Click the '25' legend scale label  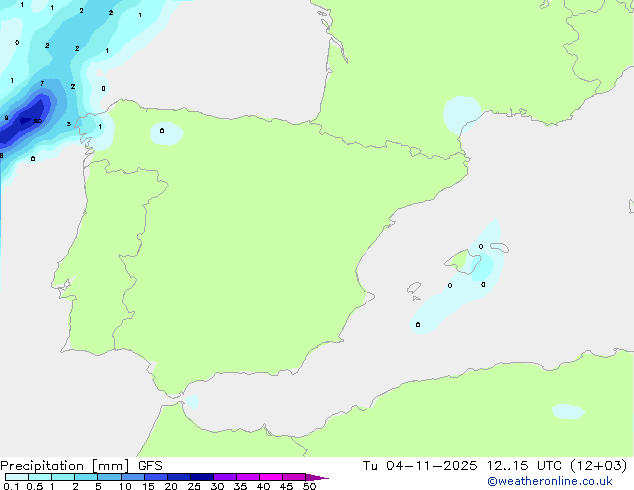point(194,486)
